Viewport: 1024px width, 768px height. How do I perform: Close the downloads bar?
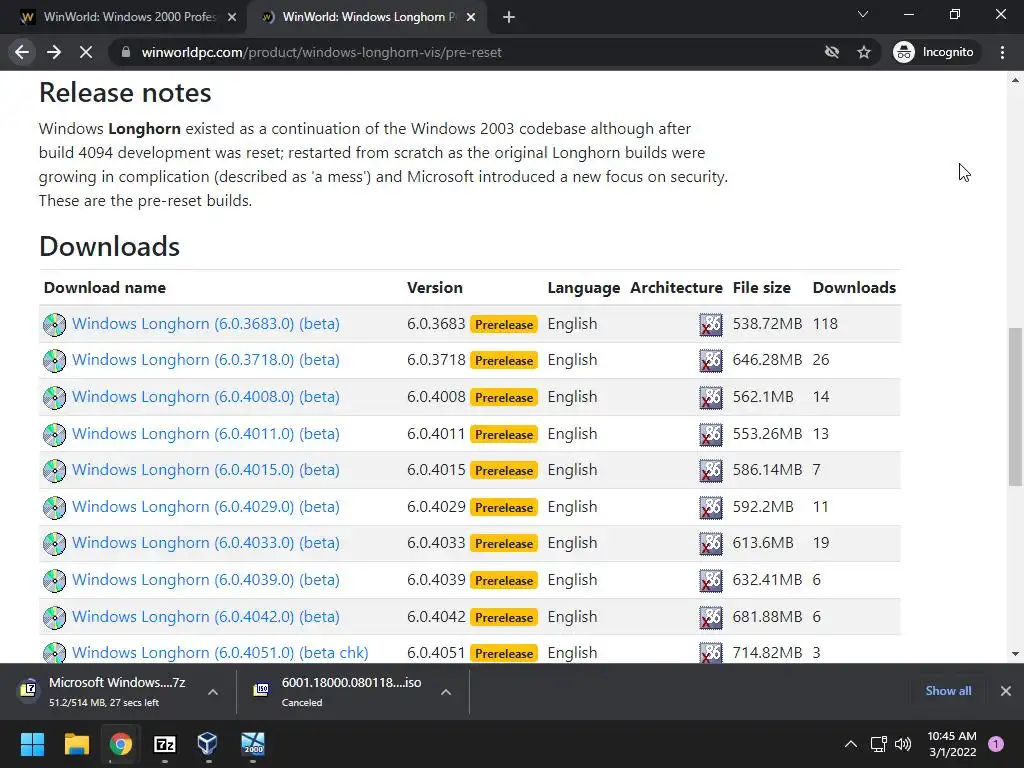point(1006,691)
